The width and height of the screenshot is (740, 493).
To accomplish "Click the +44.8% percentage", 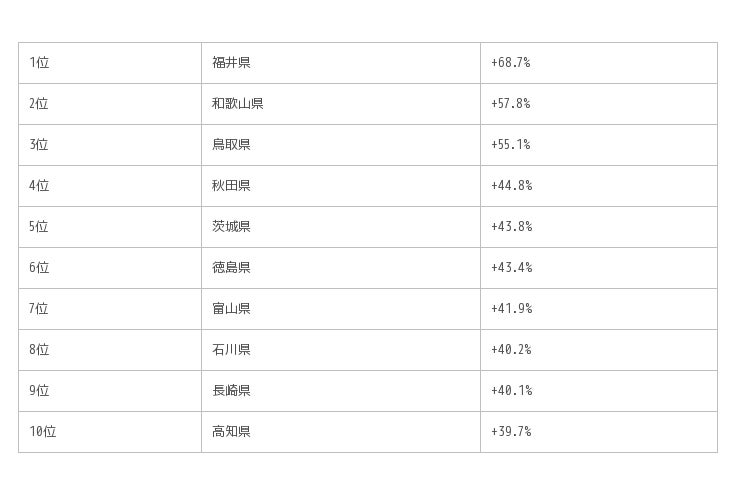I will (x=511, y=186).
